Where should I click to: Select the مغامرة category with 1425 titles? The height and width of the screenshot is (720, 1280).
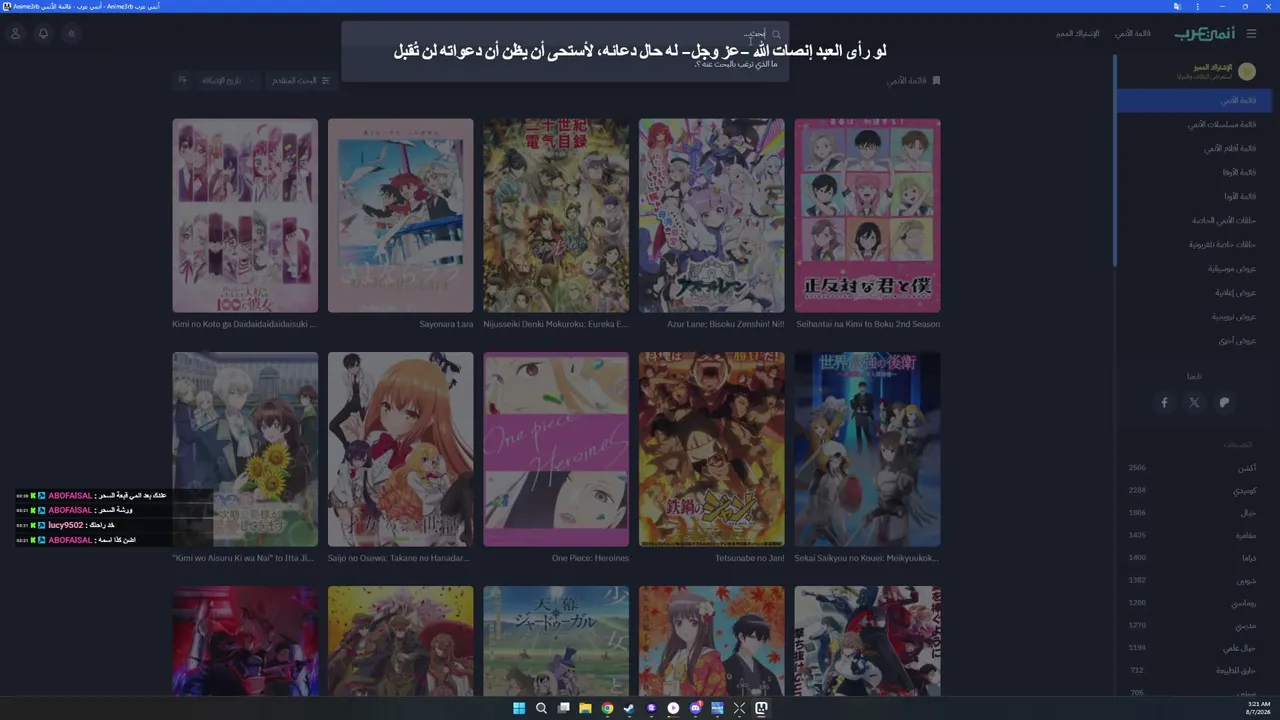point(1192,535)
